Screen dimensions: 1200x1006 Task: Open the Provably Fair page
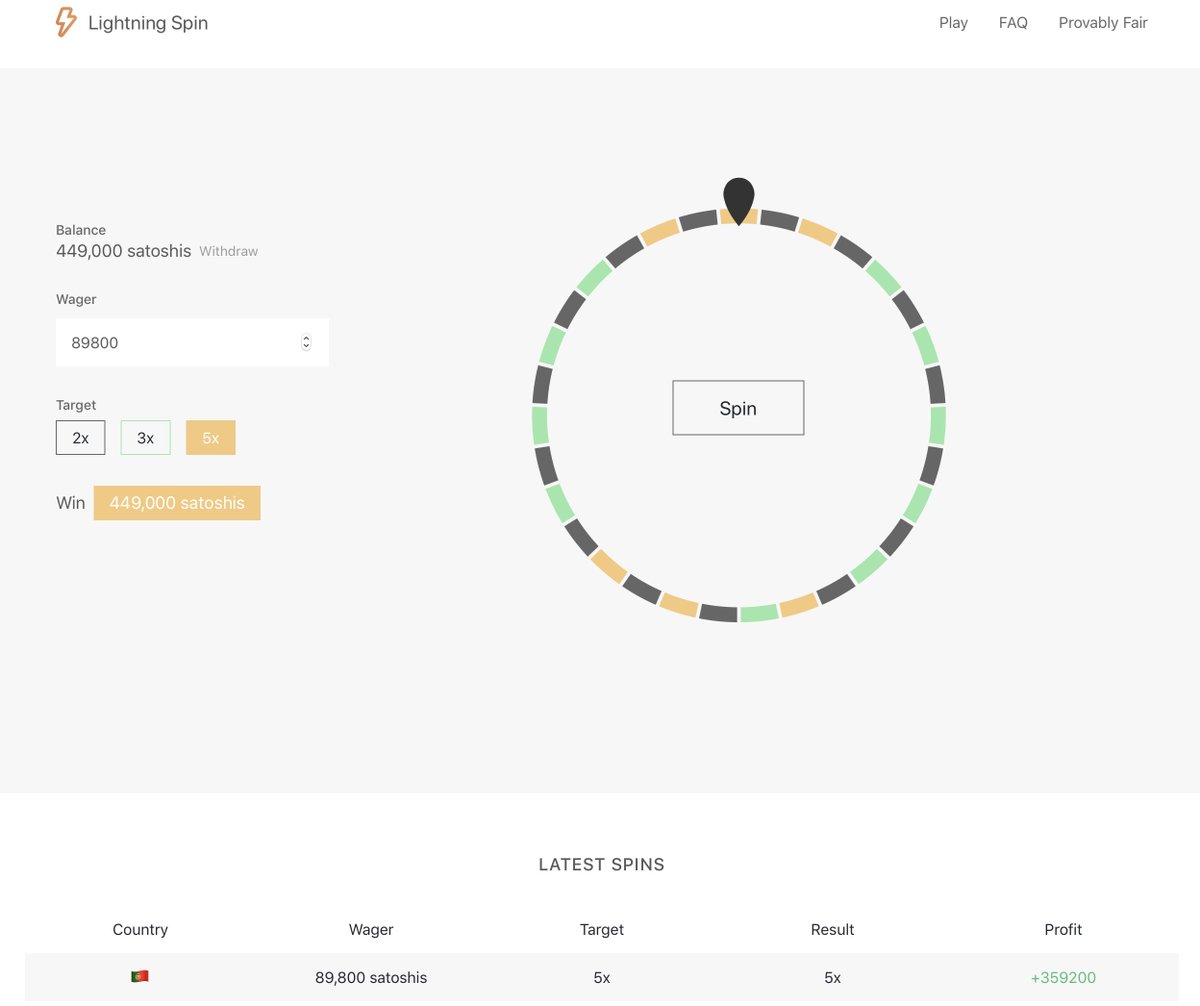(x=1103, y=22)
